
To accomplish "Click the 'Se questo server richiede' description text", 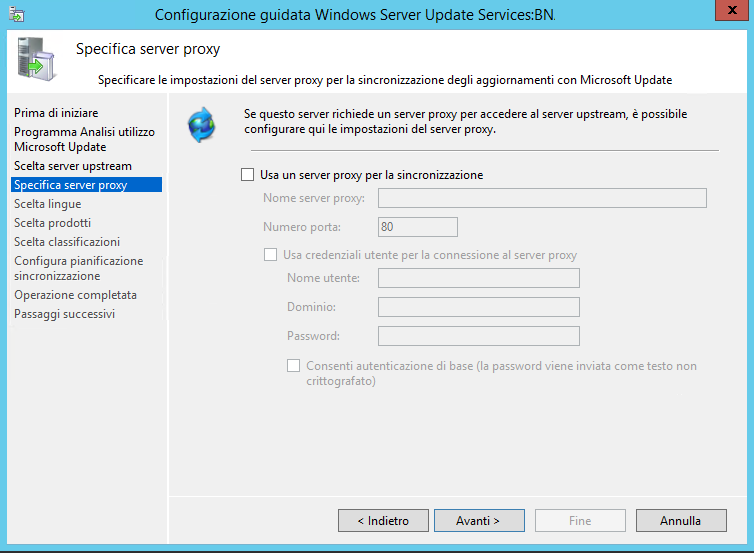I will point(465,121).
